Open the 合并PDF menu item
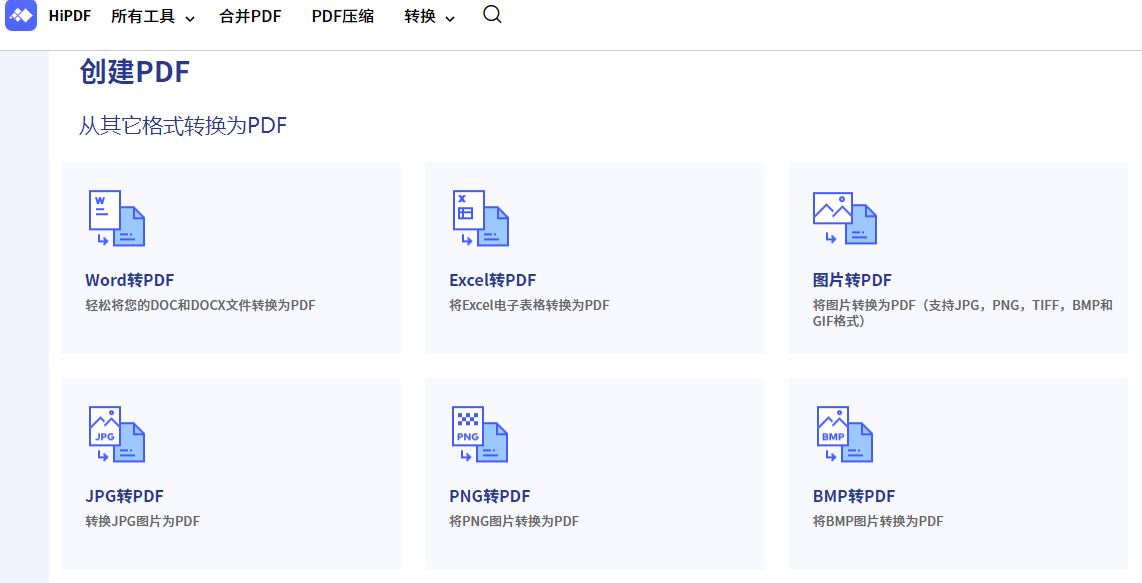The image size is (1142, 583). click(x=249, y=16)
